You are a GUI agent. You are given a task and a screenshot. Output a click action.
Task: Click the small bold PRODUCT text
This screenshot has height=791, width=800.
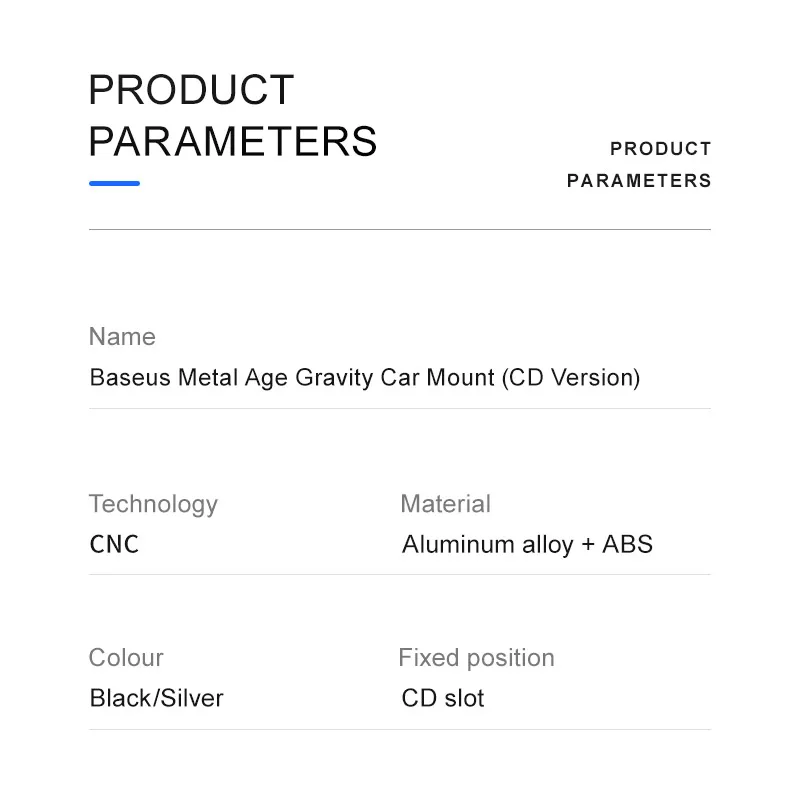point(660,149)
